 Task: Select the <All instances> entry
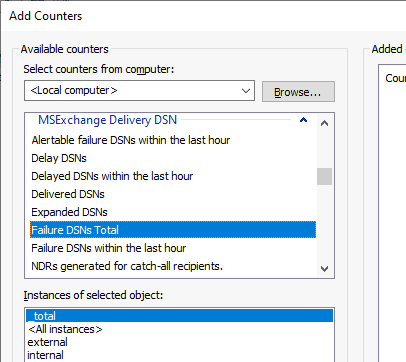tap(65, 329)
